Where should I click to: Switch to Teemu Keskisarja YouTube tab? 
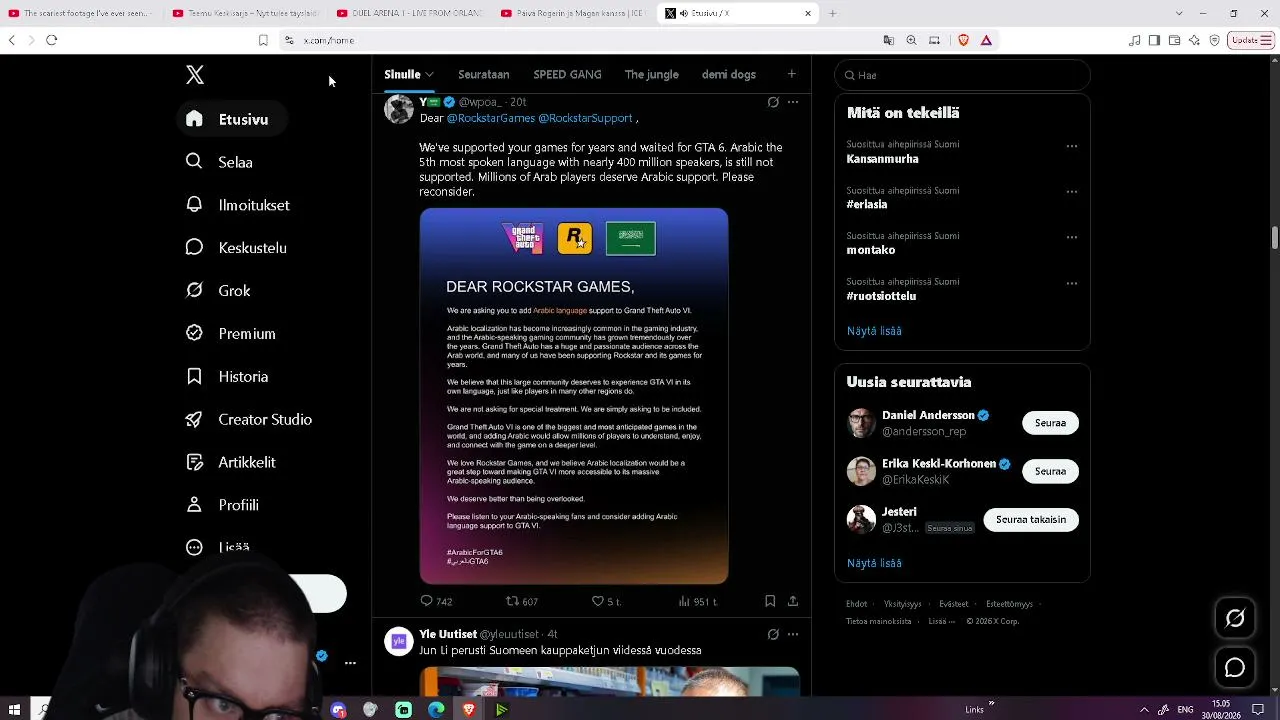245,13
